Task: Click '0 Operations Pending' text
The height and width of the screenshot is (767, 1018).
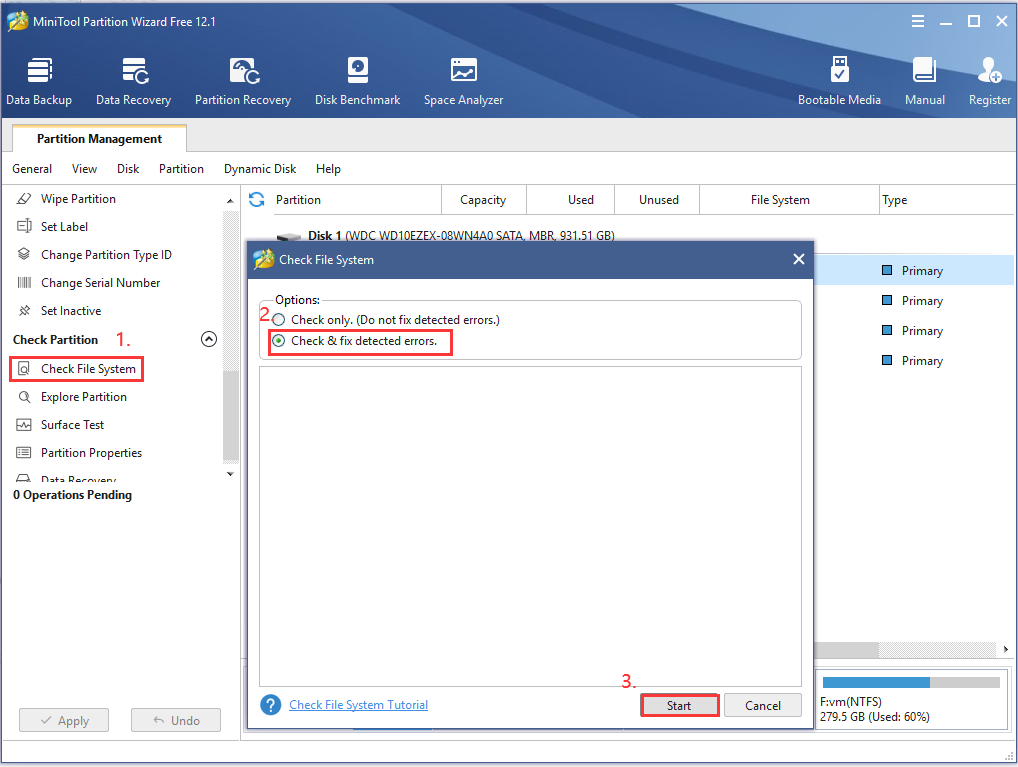Action: click(x=72, y=495)
